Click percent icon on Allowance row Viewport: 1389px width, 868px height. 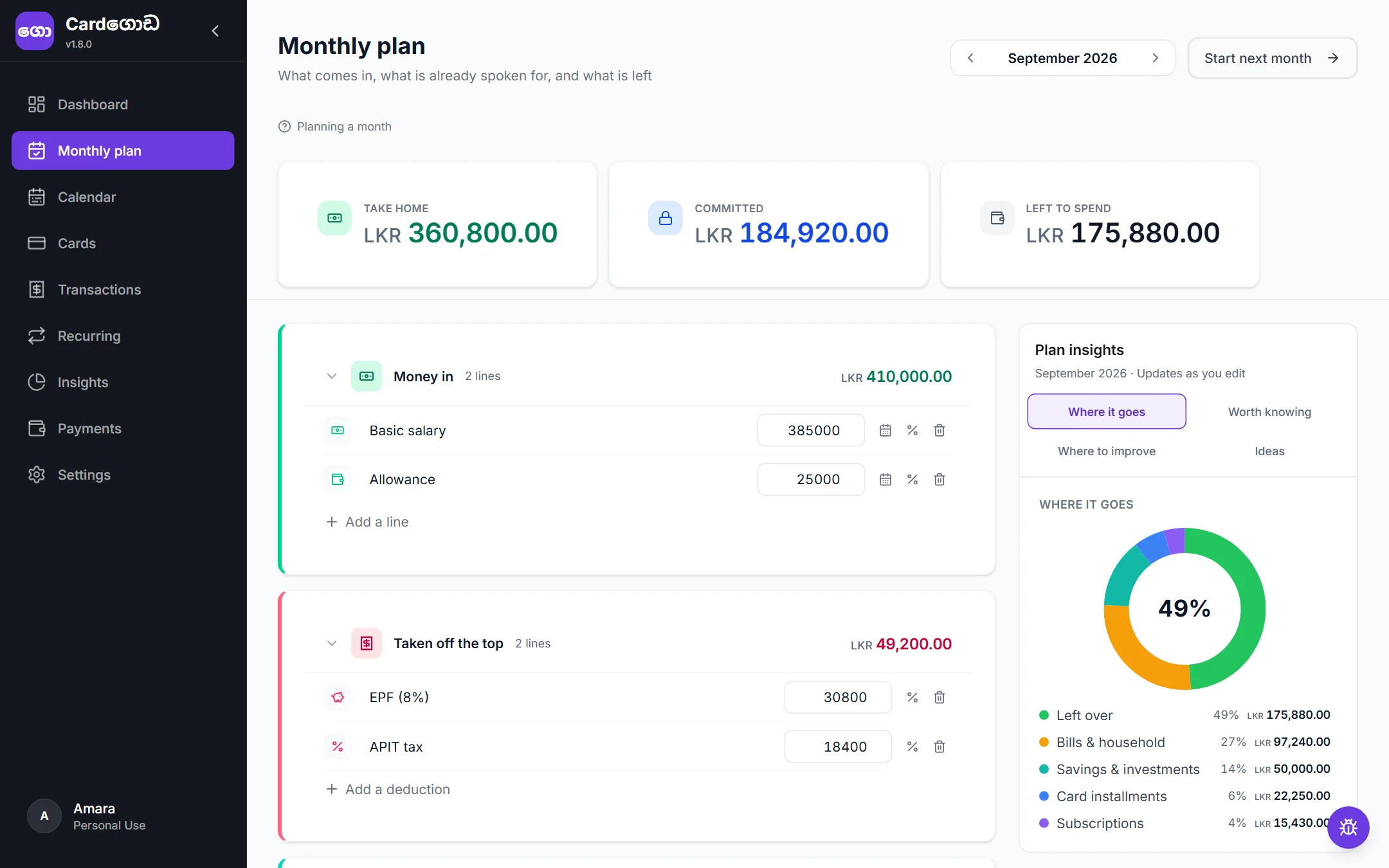(x=912, y=479)
